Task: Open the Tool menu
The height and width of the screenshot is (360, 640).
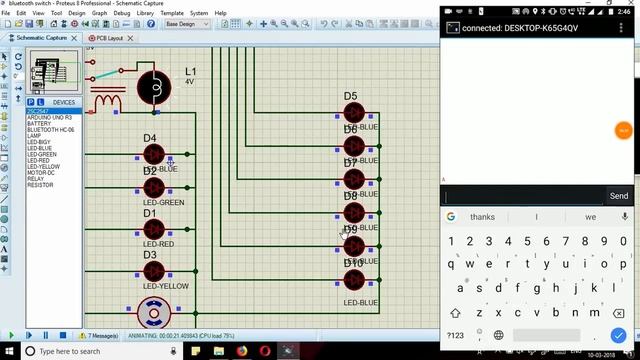Action: click(x=56, y=13)
